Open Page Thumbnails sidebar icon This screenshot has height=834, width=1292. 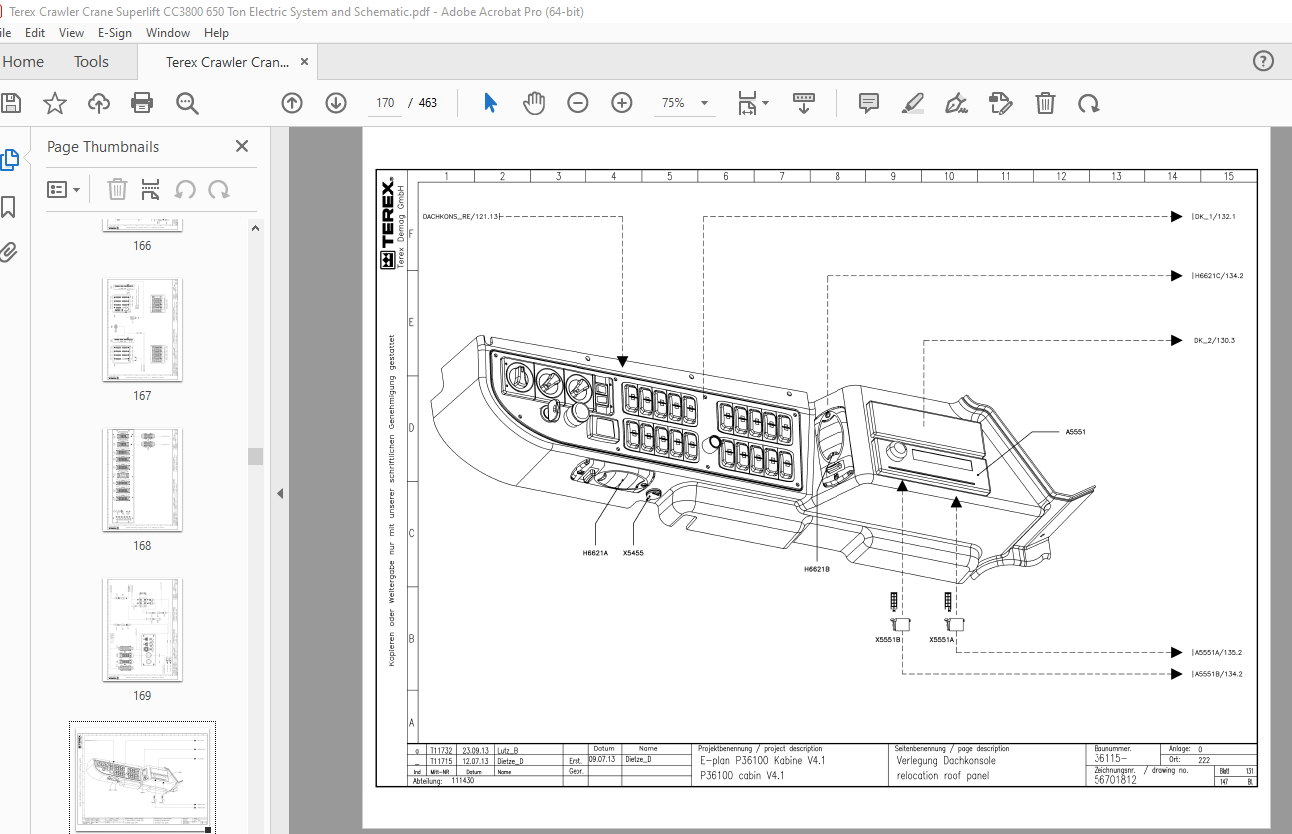(x=9, y=160)
